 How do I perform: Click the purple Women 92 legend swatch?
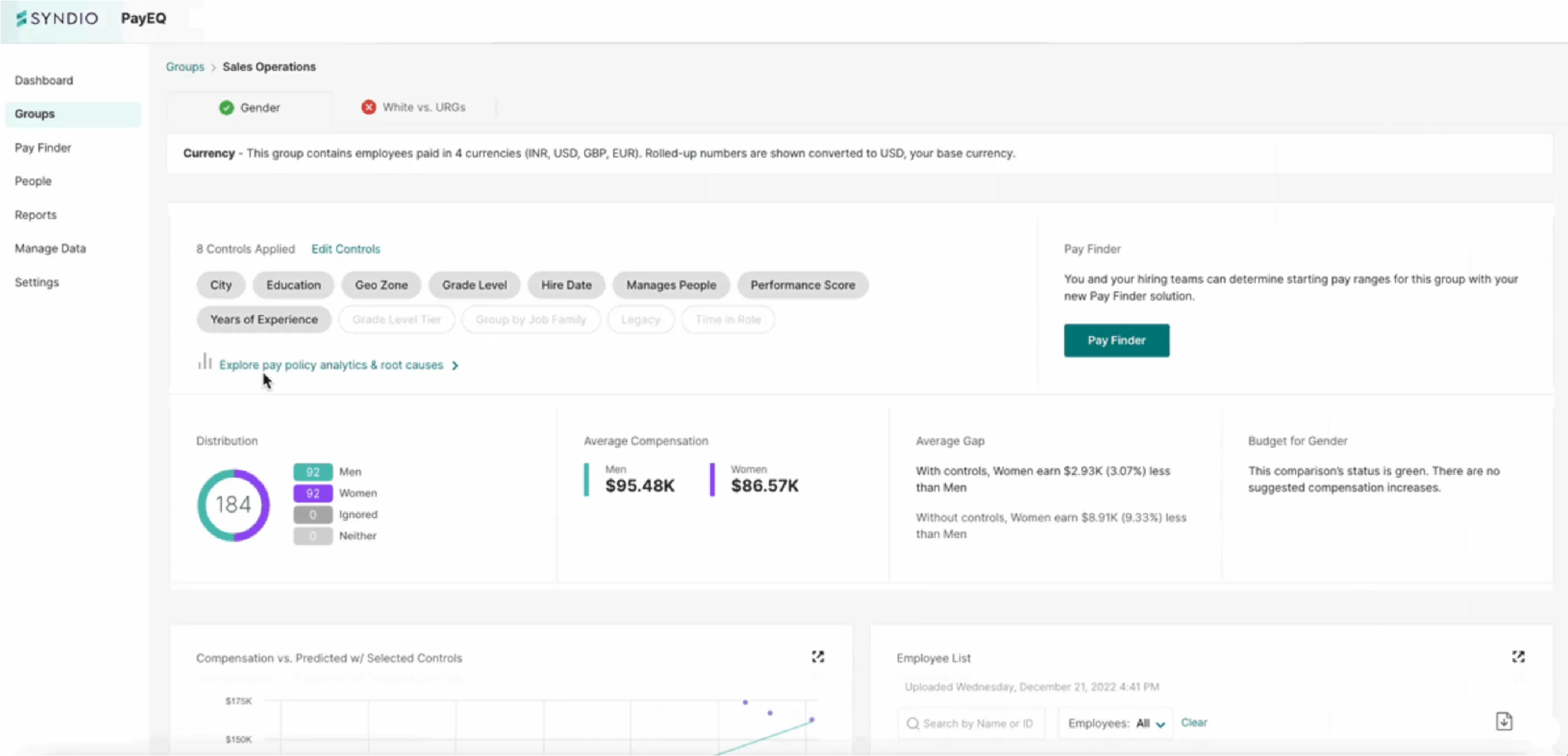[x=313, y=493]
